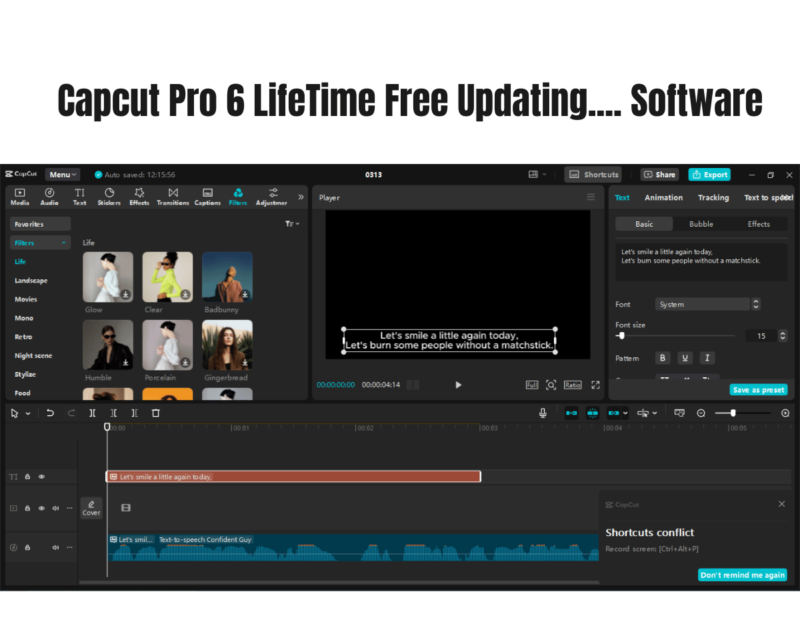Adjust the font size stepper arrows
The width and height of the screenshot is (800, 640).
[x=783, y=335]
